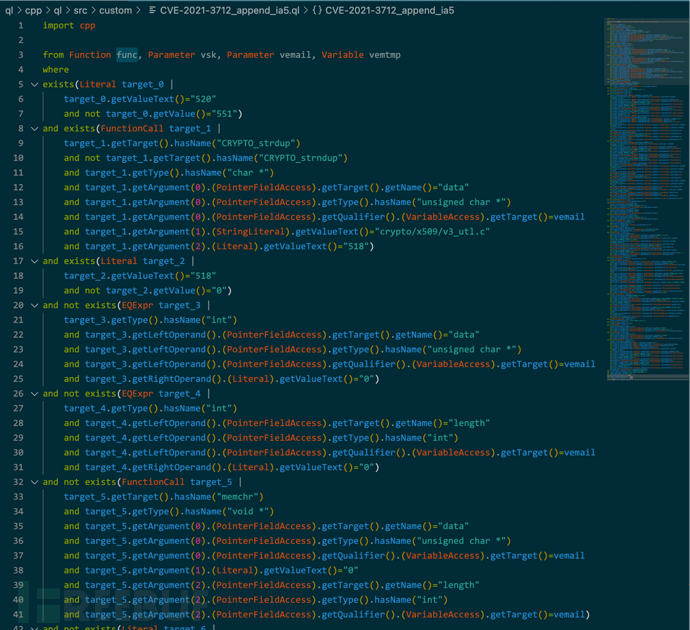Click the "char *" string on line 11
Screen dimensions: 690x630
(x=248, y=173)
